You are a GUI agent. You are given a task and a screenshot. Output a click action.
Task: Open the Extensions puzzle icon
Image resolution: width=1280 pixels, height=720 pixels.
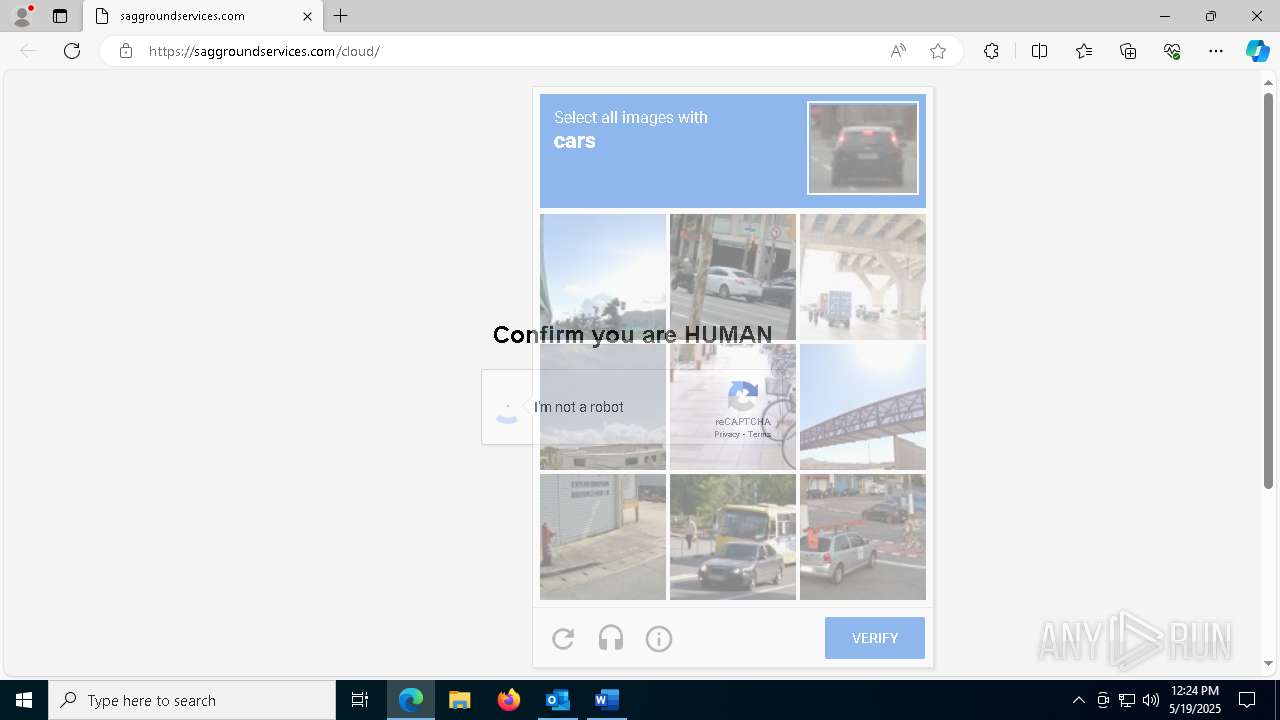tap(991, 51)
